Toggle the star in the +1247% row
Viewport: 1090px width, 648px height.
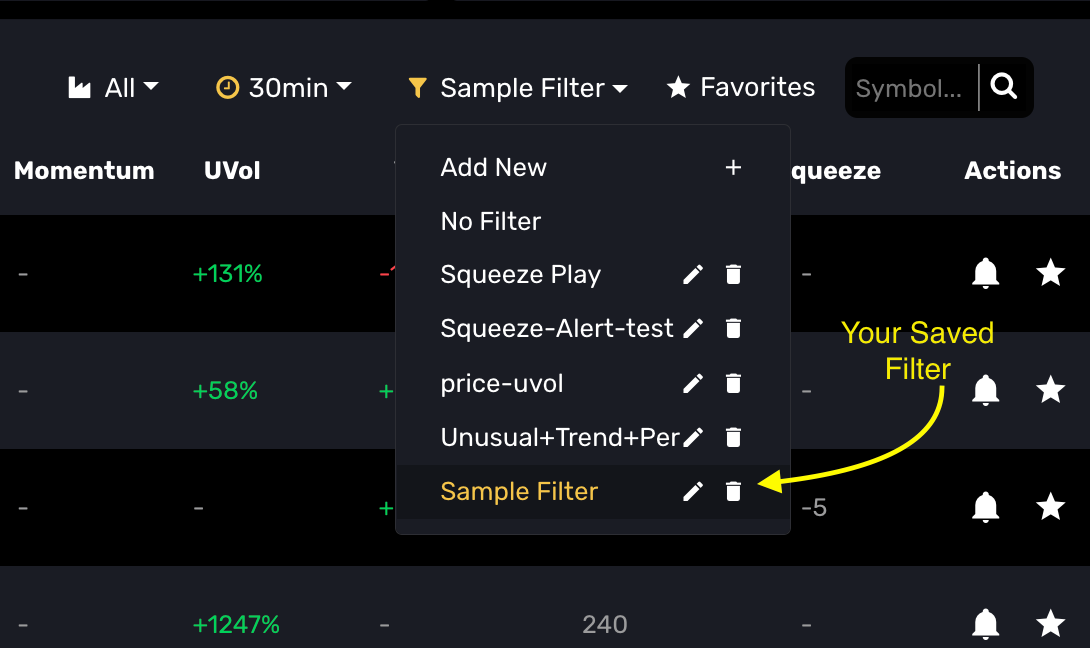coord(1050,623)
